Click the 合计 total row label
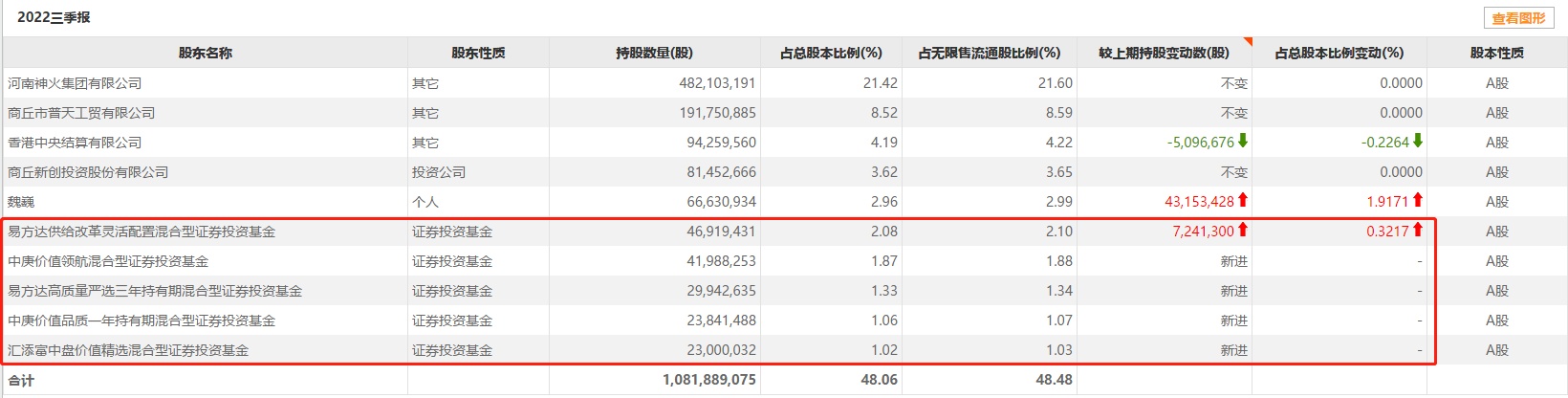The height and width of the screenshot is (398, 1568). tap(21, 380)
